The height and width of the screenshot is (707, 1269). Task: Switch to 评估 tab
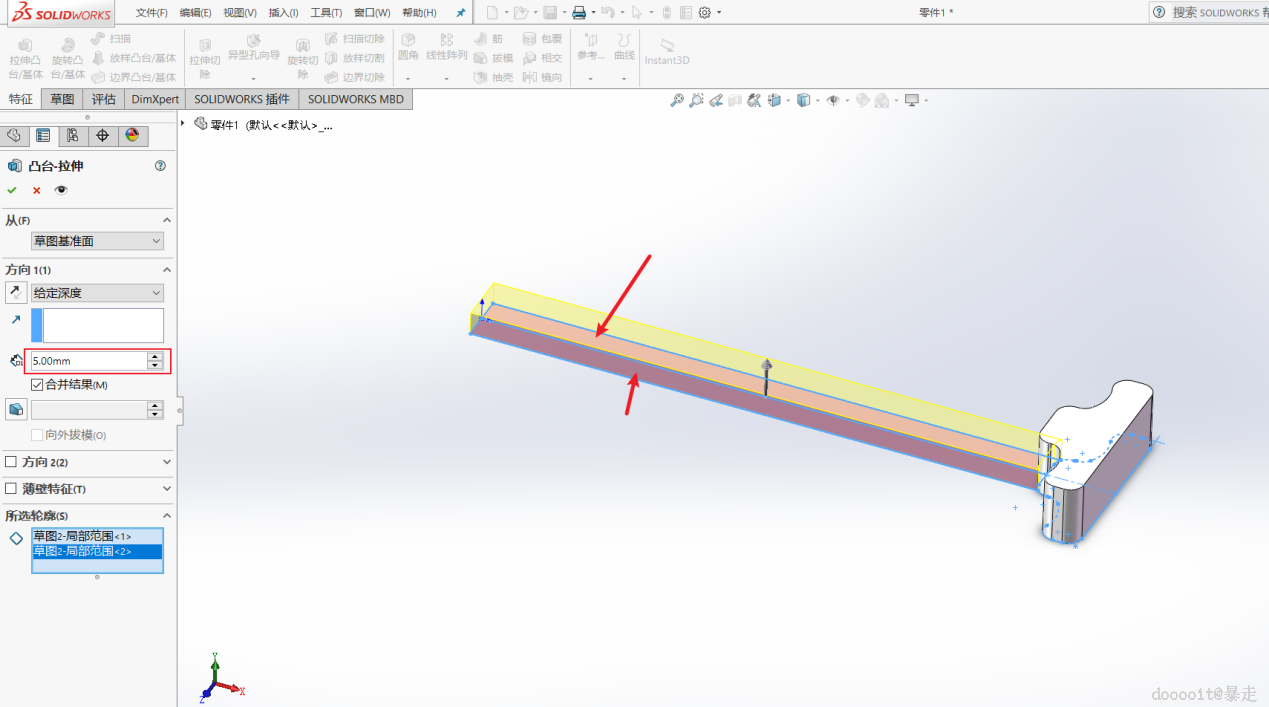[x=104, y=99]
